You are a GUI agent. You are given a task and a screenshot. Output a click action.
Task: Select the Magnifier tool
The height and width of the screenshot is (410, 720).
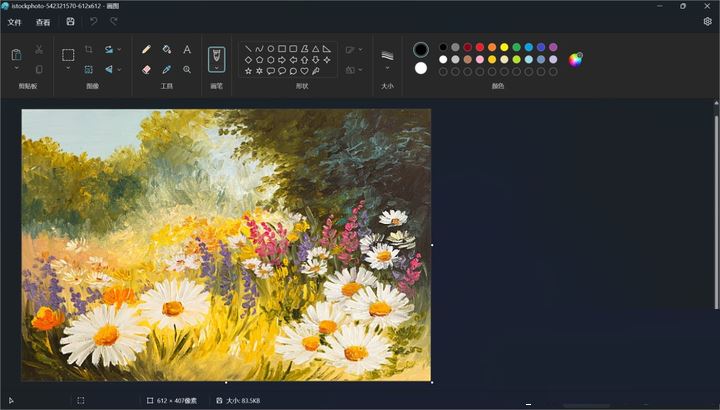(x=187, y=69)
